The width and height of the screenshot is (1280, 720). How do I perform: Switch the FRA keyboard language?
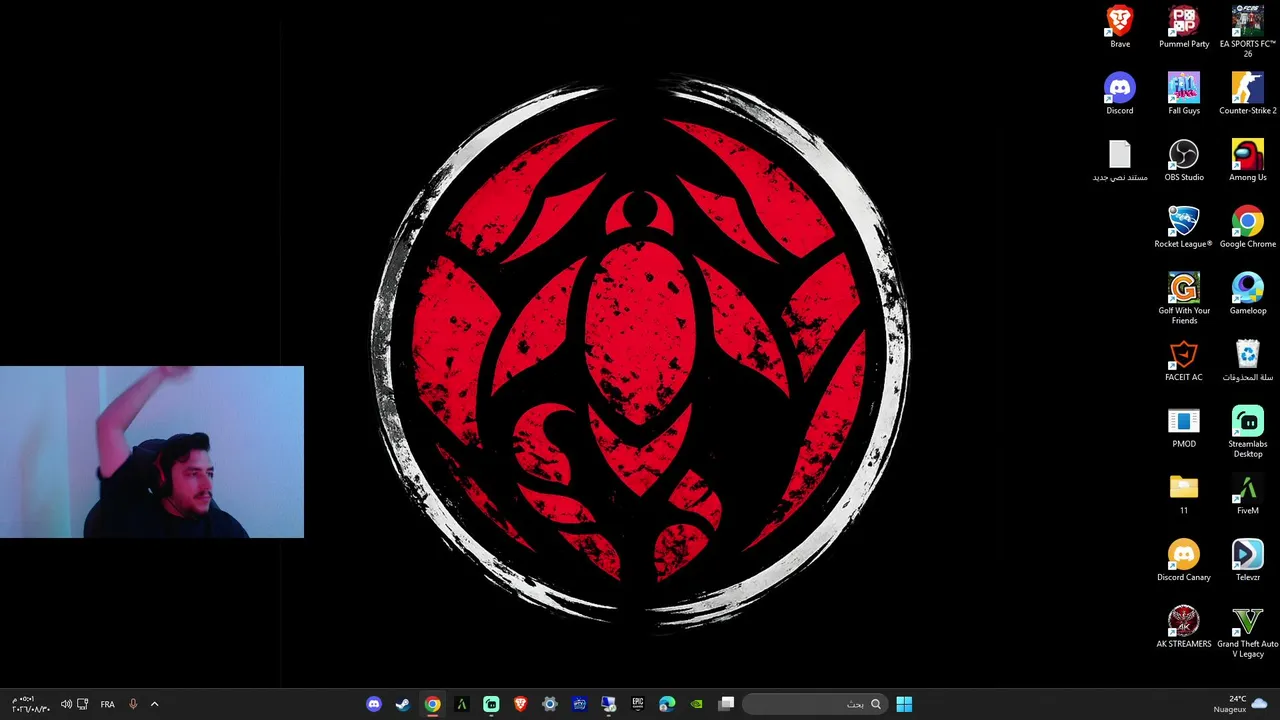click(107, 704)
